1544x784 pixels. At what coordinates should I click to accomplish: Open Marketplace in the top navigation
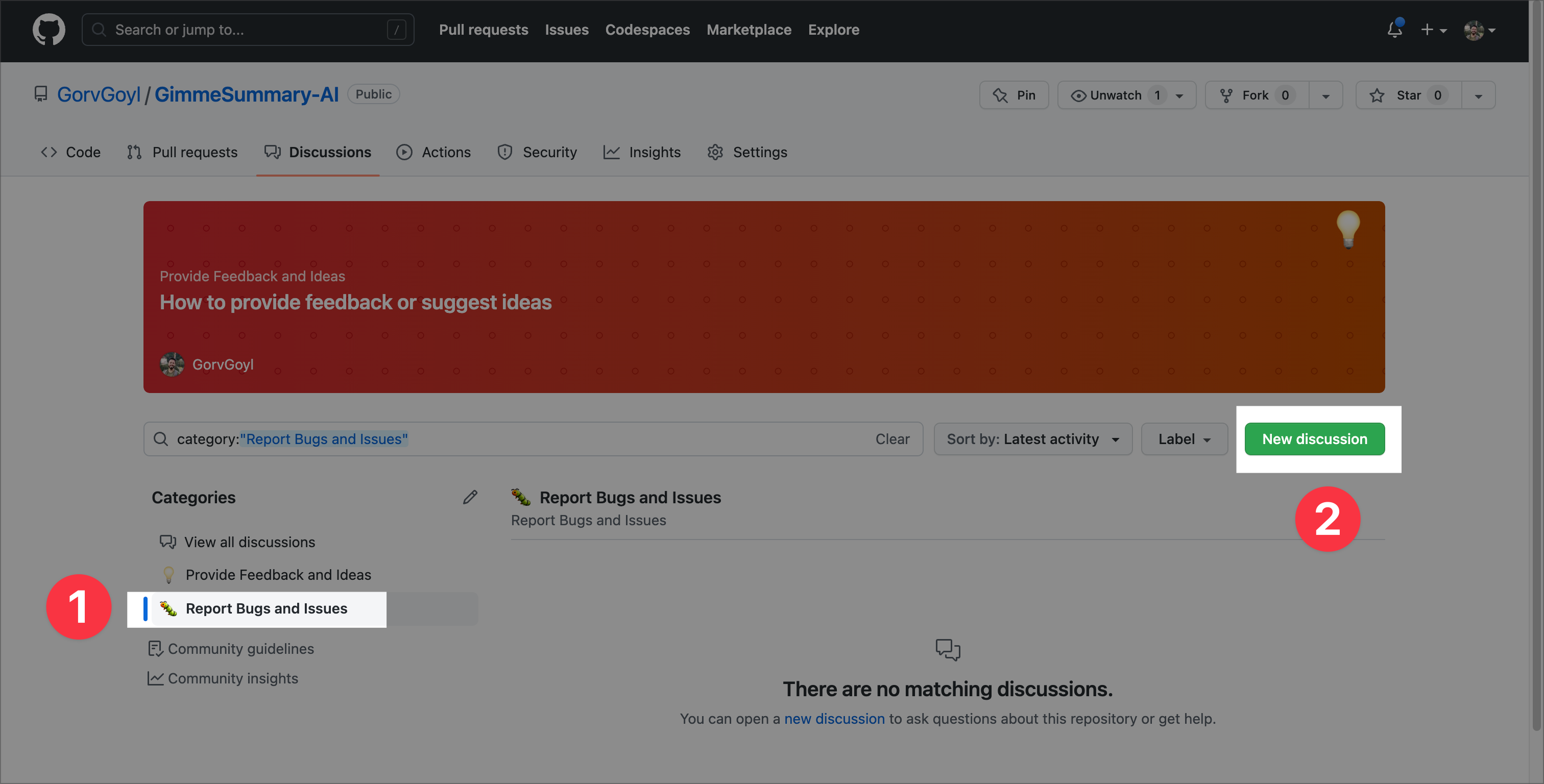coord(749,30)
